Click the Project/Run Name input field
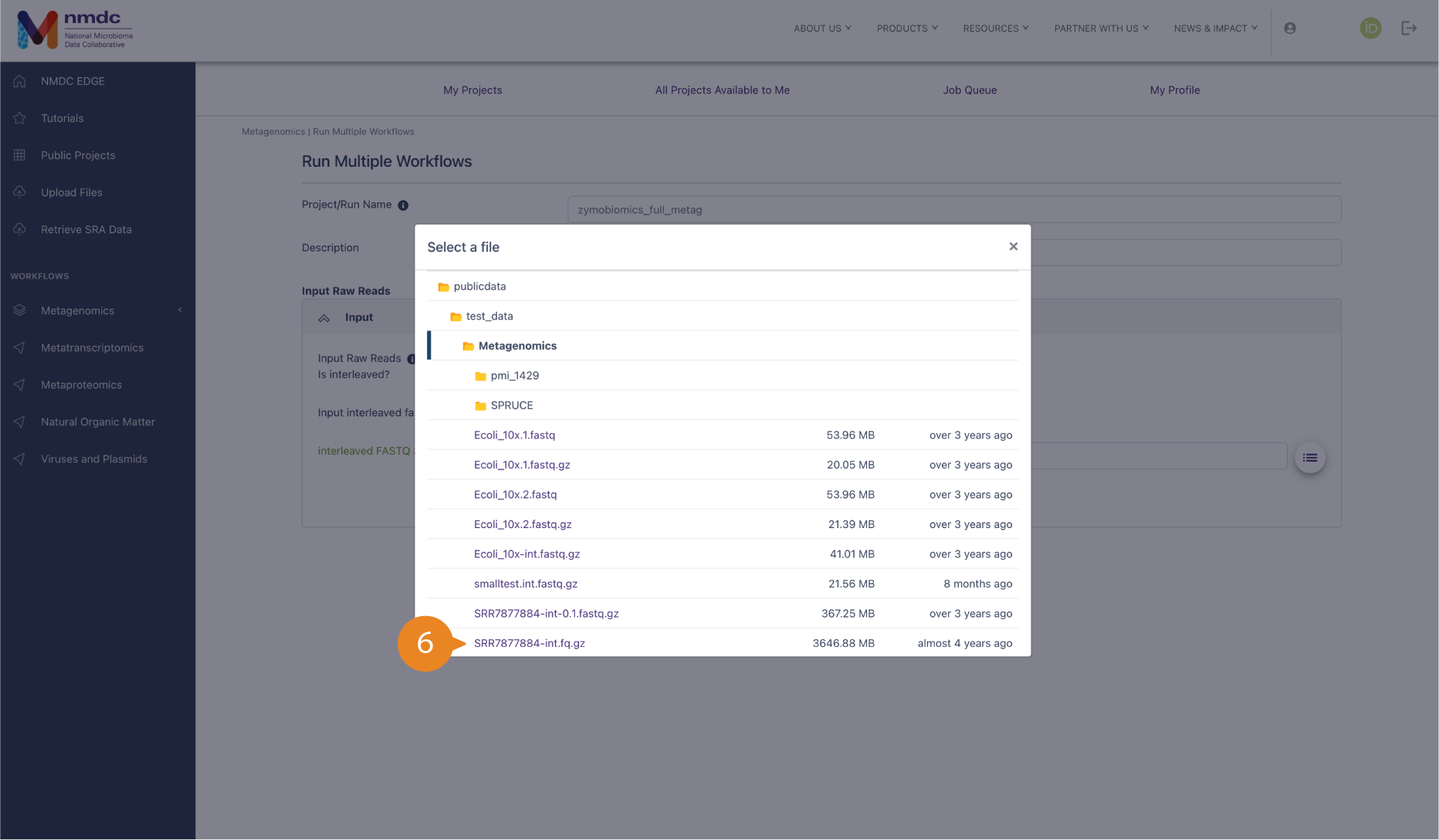The height and width of the screenshot is (840, 1439). click(954, 209)
